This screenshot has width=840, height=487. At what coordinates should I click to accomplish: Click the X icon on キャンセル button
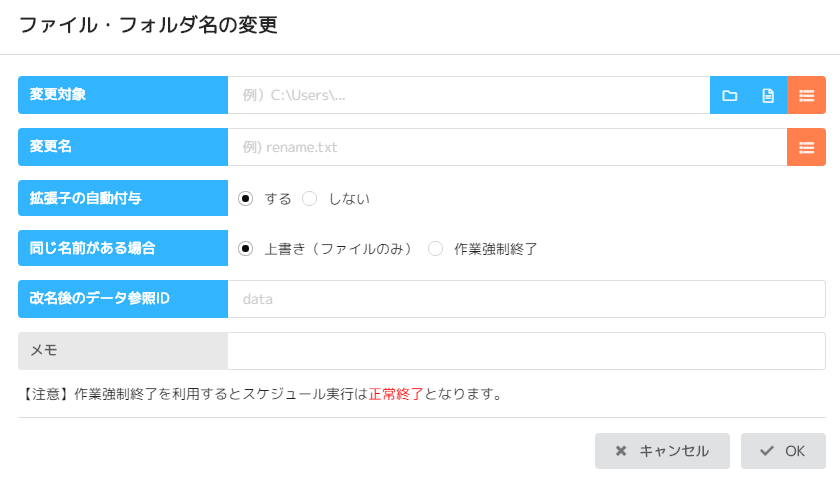click(x=621, y=451)
